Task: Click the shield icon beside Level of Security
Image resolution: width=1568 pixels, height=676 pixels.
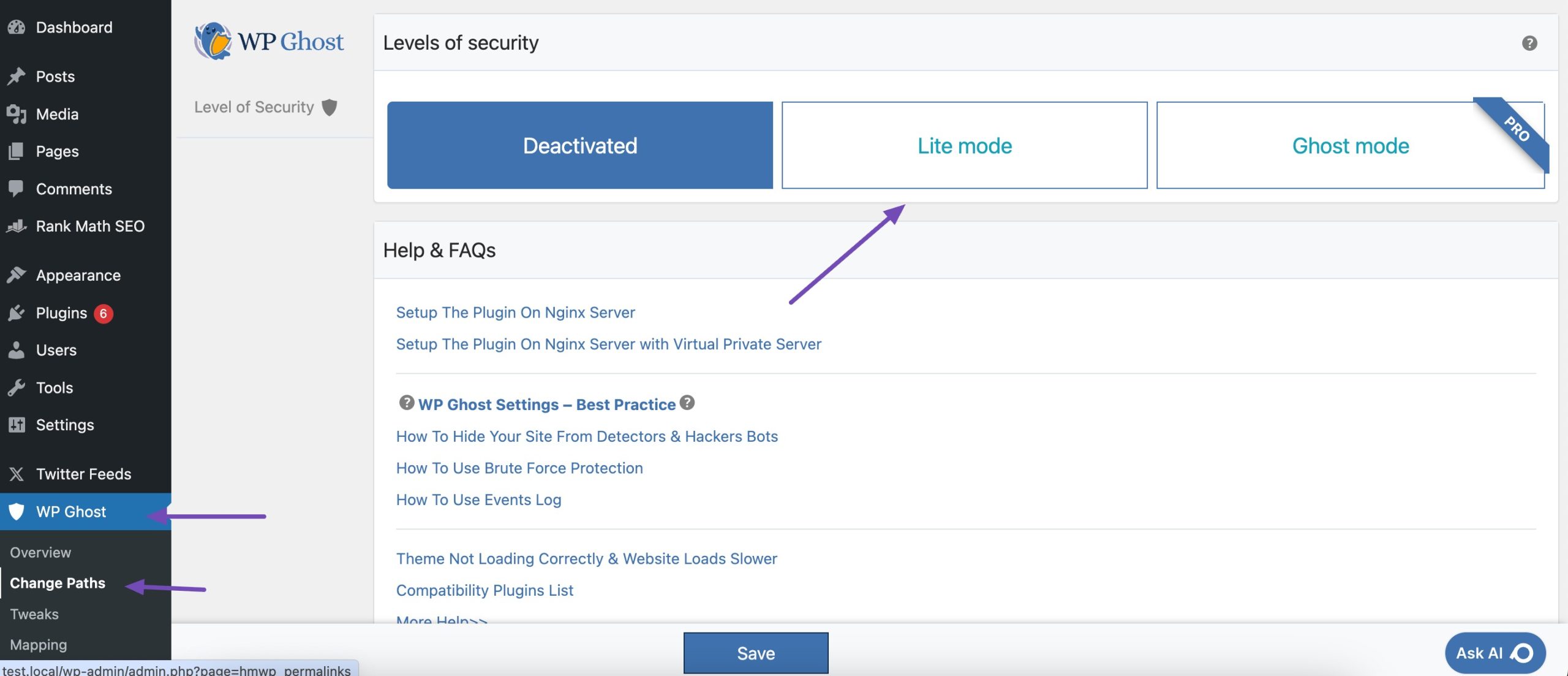Action: click(x=330, y=107)
